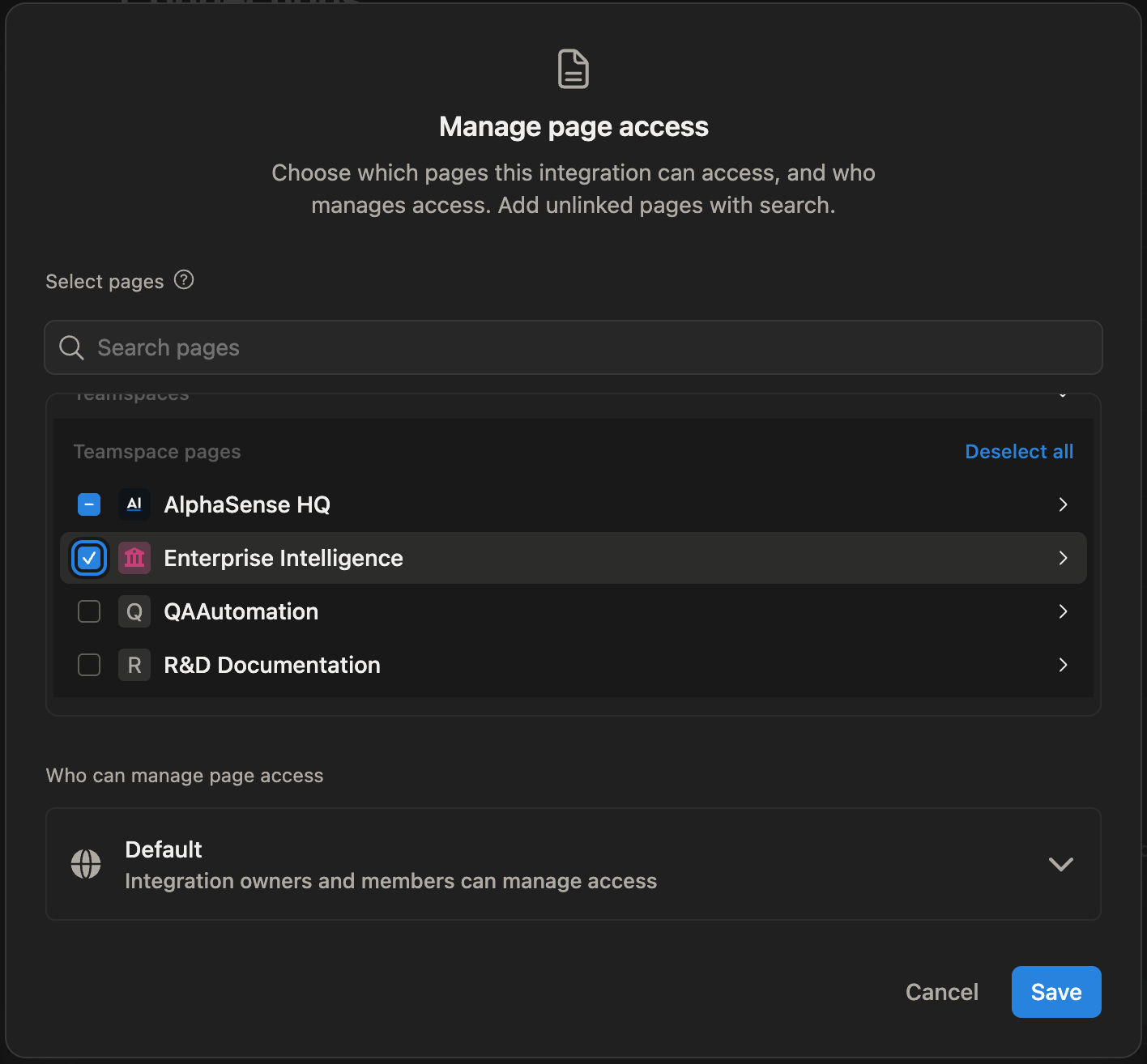The height and width of the screenshot is (1064, 1147).
Task: Click the Enterprise Intelligence building icon
Action: [x=134, y=558]
